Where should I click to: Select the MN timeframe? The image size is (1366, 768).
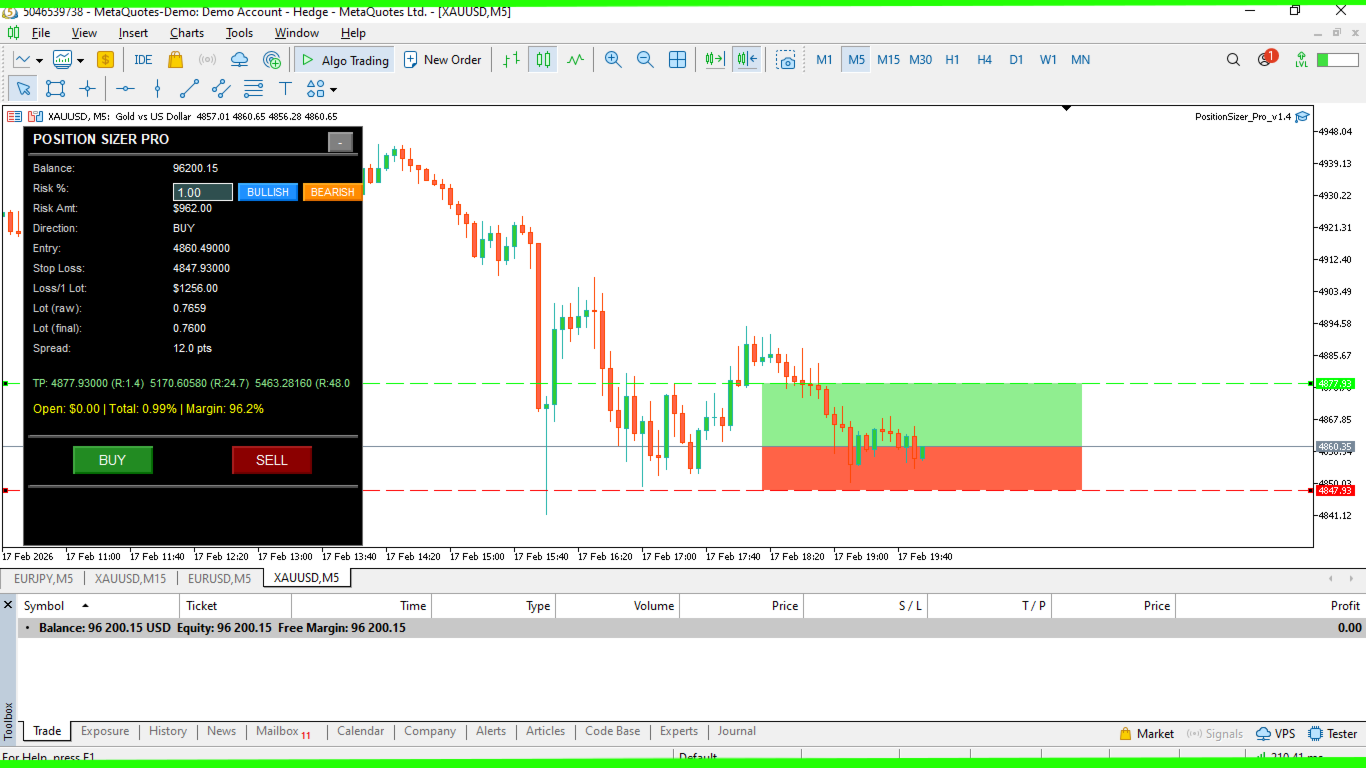click(1080, 60)
